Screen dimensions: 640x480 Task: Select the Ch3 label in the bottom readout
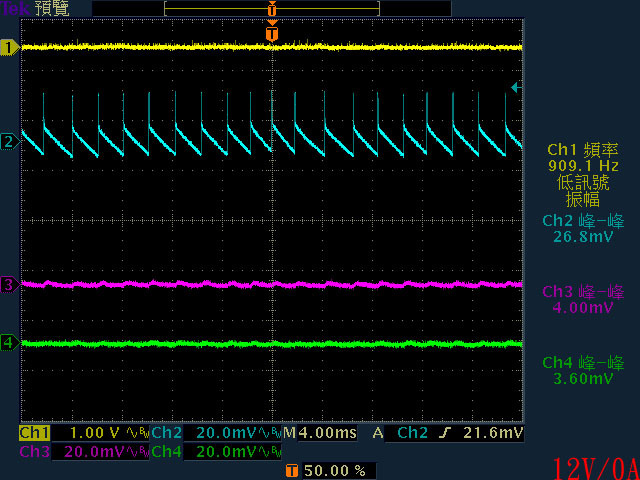click(x=34, y=451)
